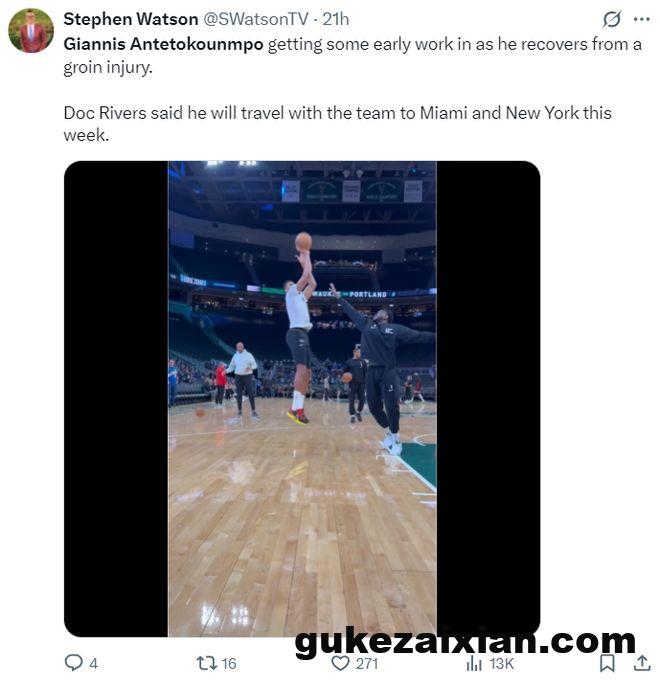Repost the tweet using the retweet icon
This screenshot has height=685, width=660.
(206, 662)
